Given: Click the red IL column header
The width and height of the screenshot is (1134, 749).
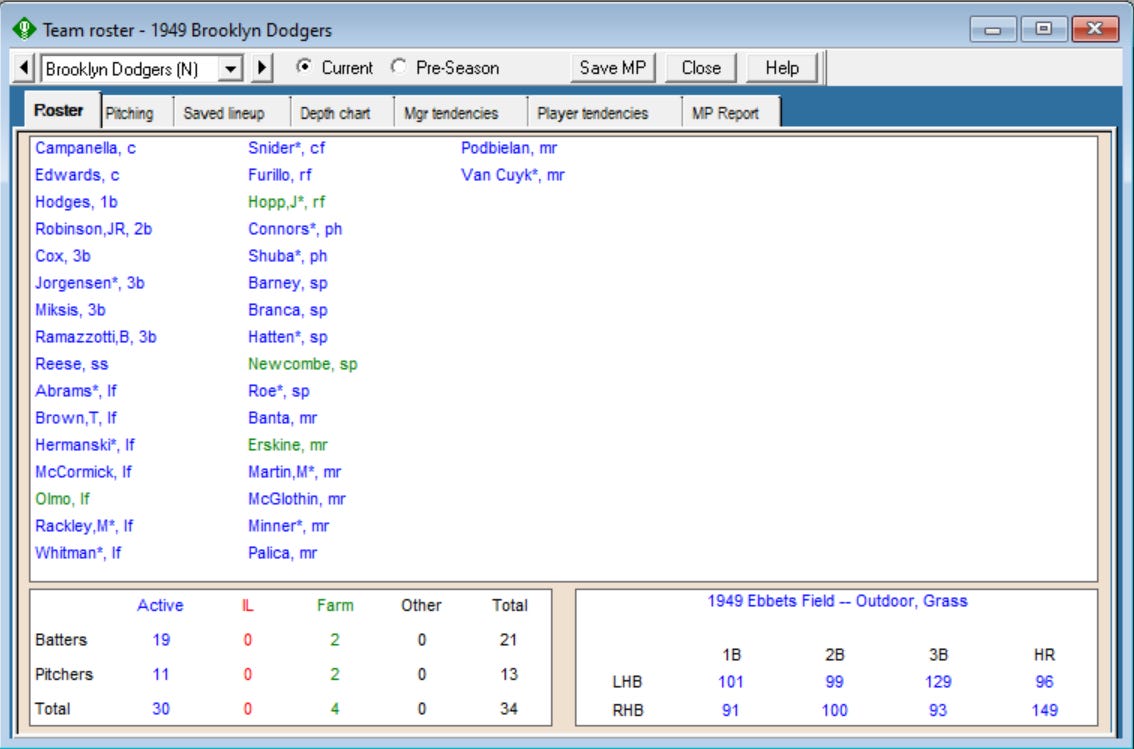Looking at the screenshot, I should [x=247, y=606].
